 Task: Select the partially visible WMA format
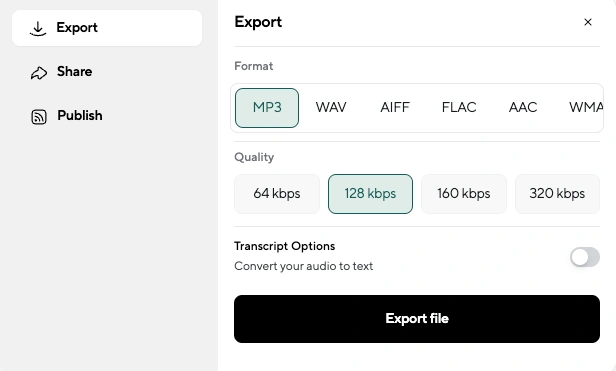(x=586, y=108)
